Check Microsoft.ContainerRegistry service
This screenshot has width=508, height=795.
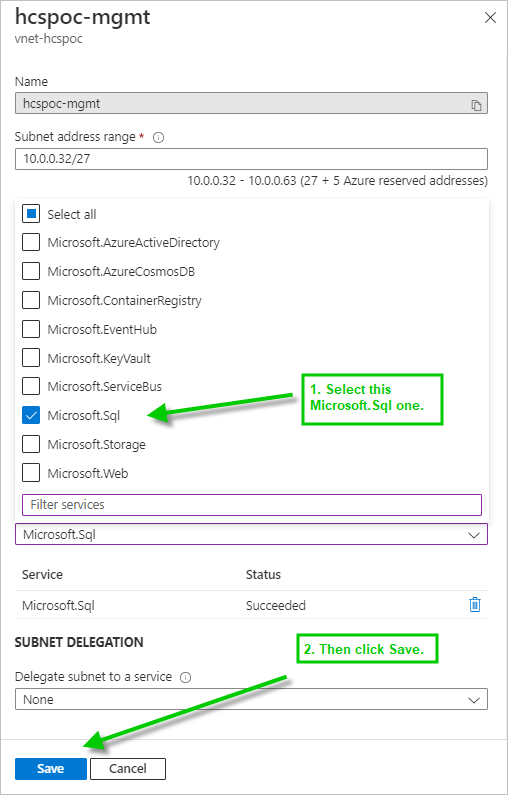click(31, 301)
